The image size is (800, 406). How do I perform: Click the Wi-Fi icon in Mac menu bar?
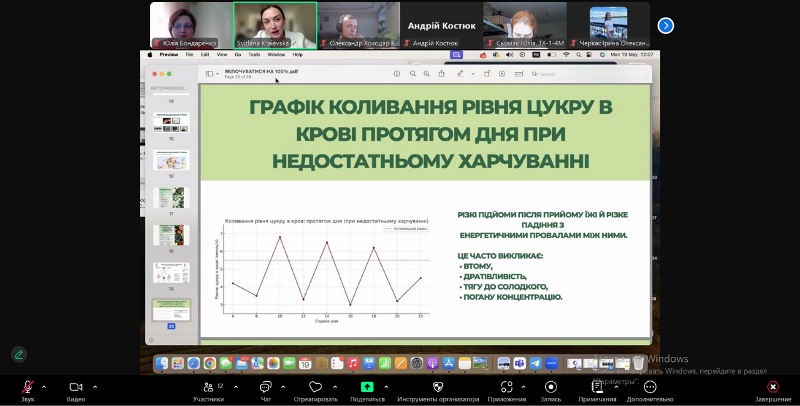pos(566,55)
